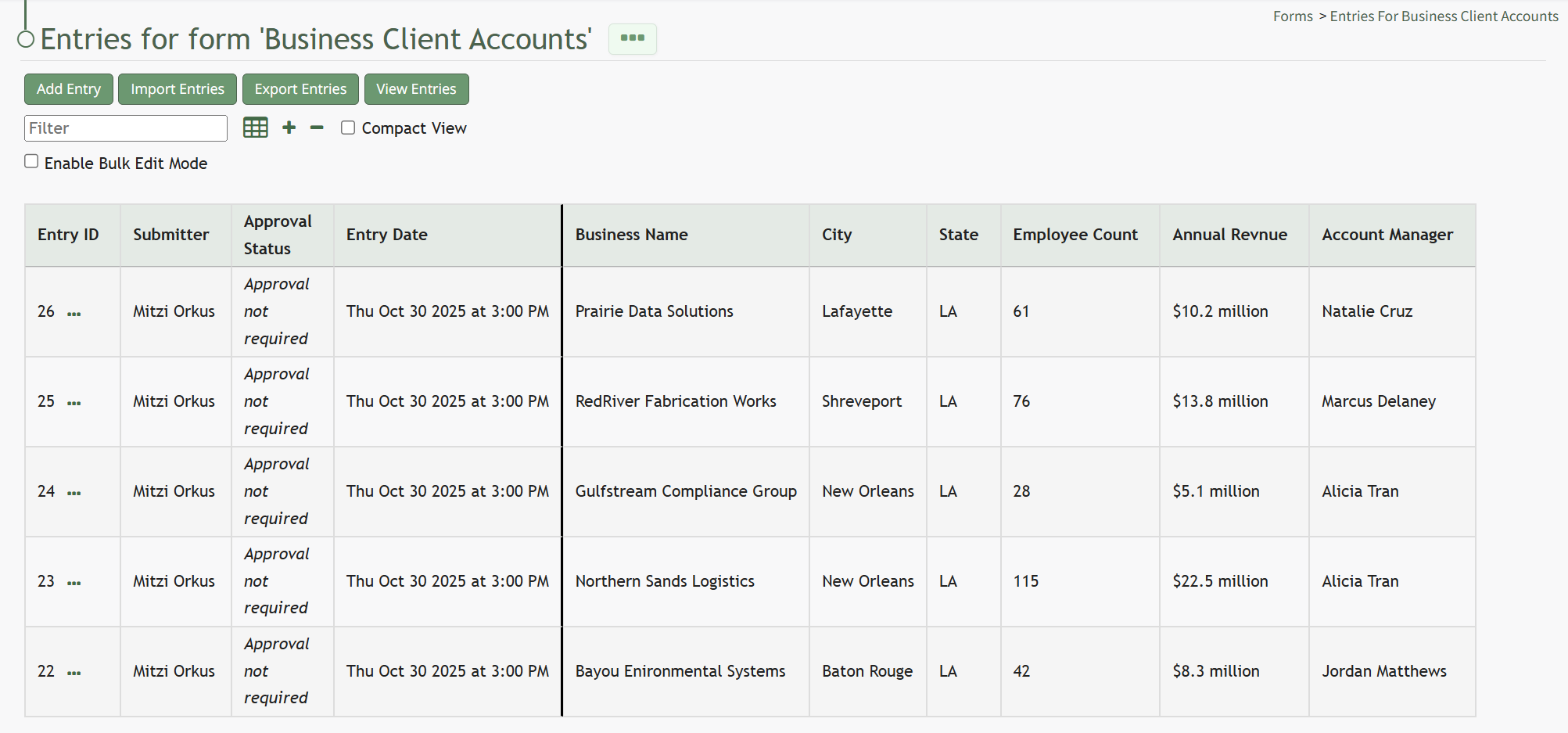Sort by Business Name column header

tap(686, 235)
